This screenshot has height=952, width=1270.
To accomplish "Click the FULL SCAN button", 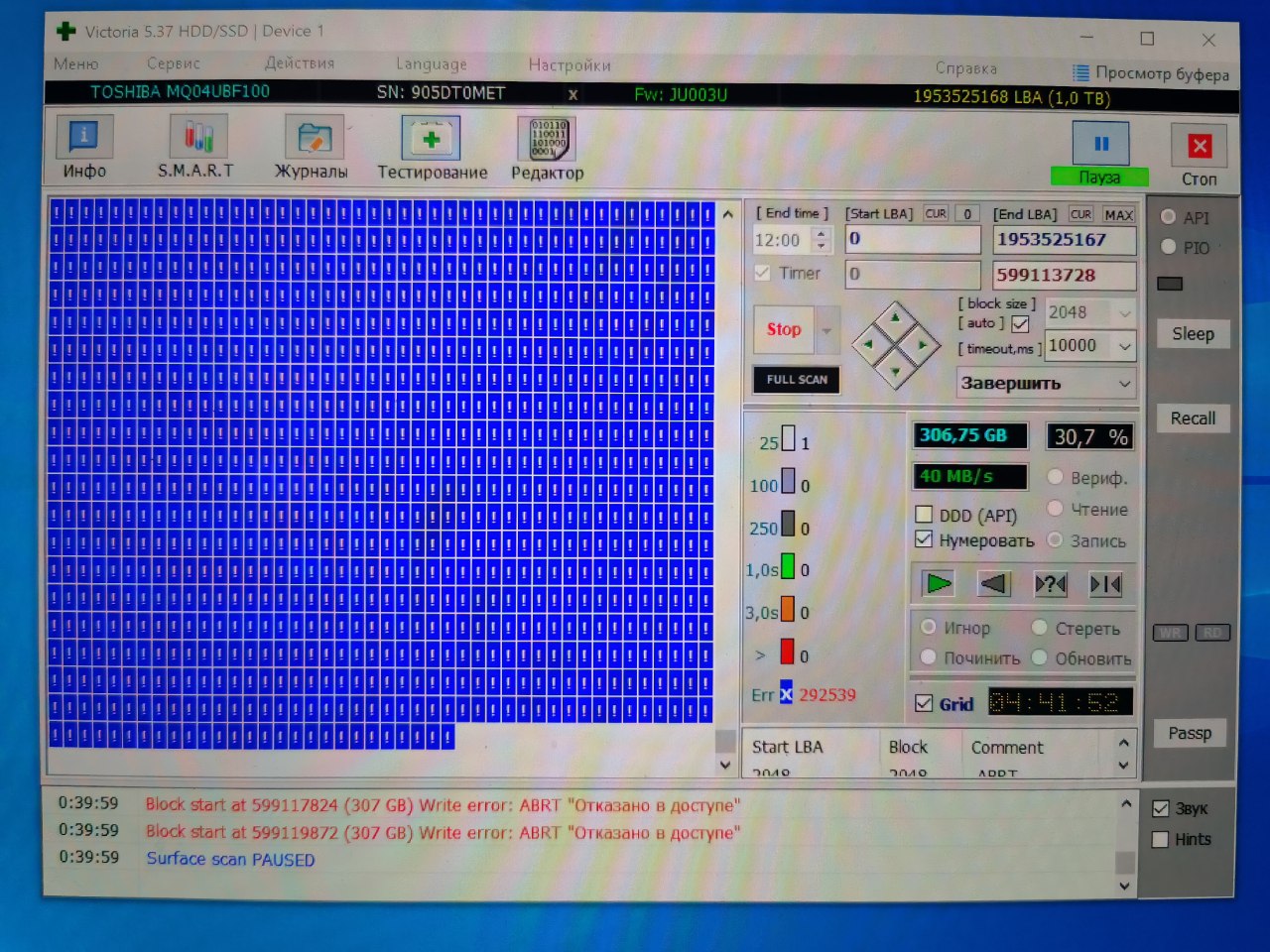I will point(797,379).
